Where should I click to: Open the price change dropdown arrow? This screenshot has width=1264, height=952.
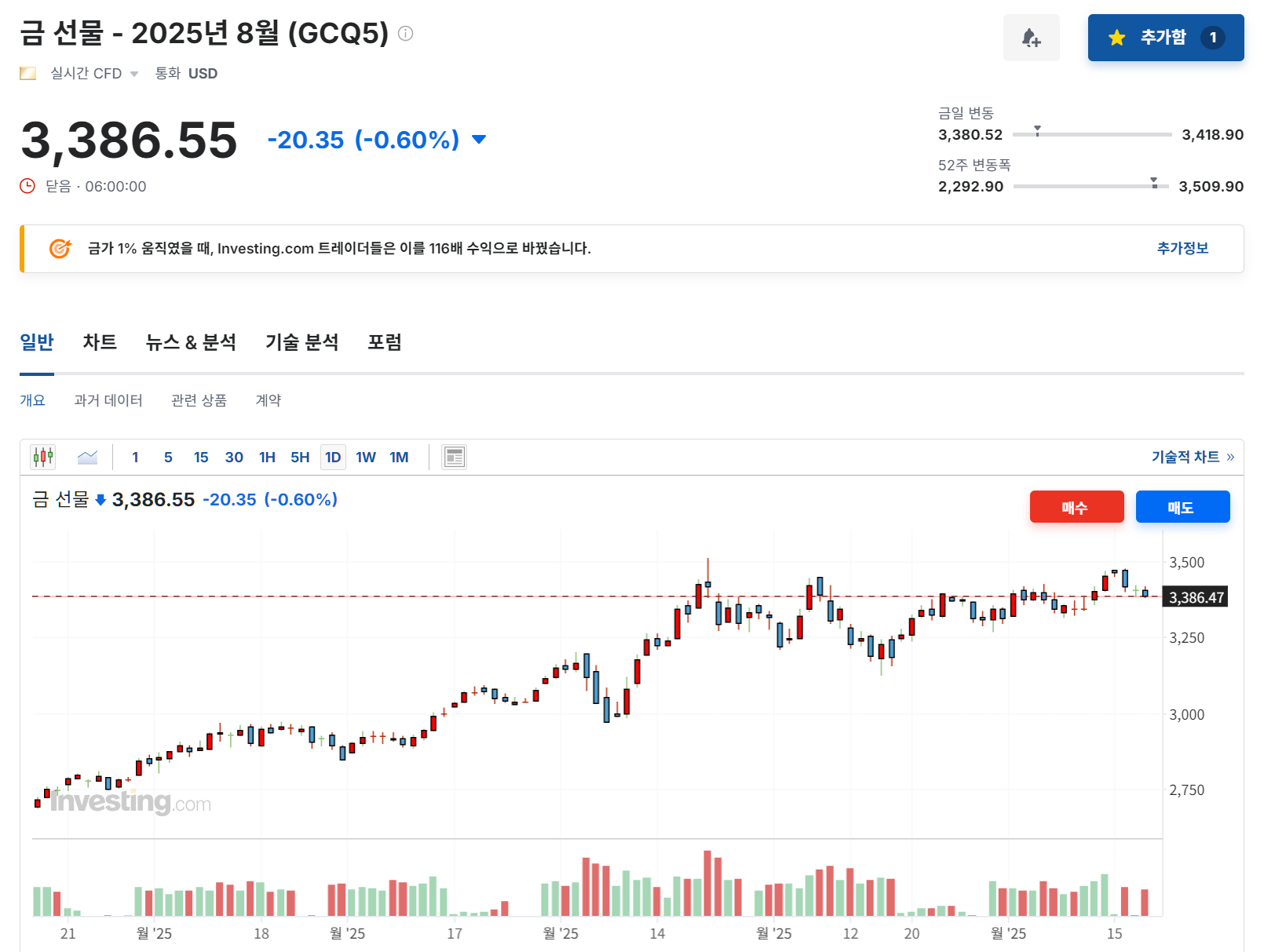(478, 139)
